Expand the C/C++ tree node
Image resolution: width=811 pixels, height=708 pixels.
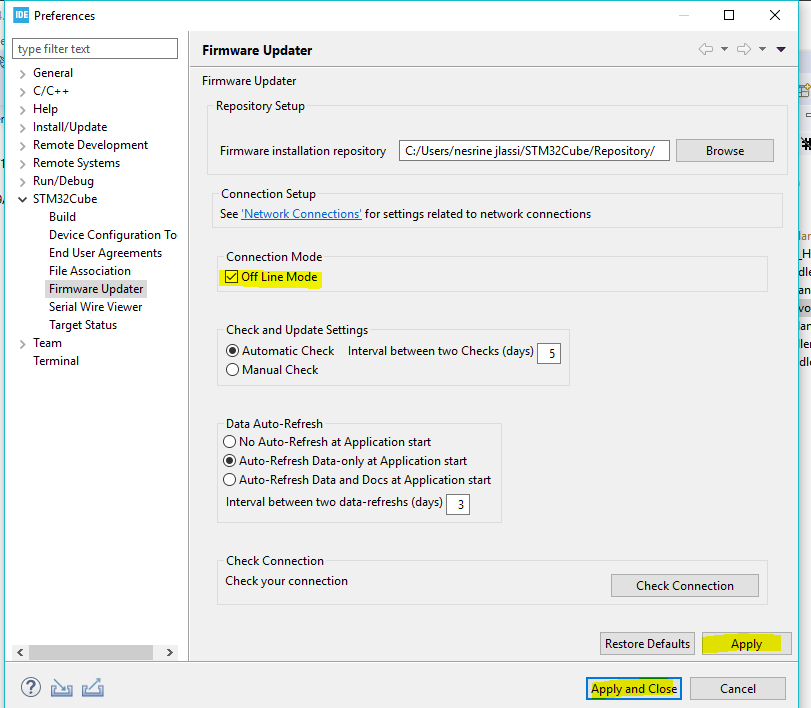22,92
